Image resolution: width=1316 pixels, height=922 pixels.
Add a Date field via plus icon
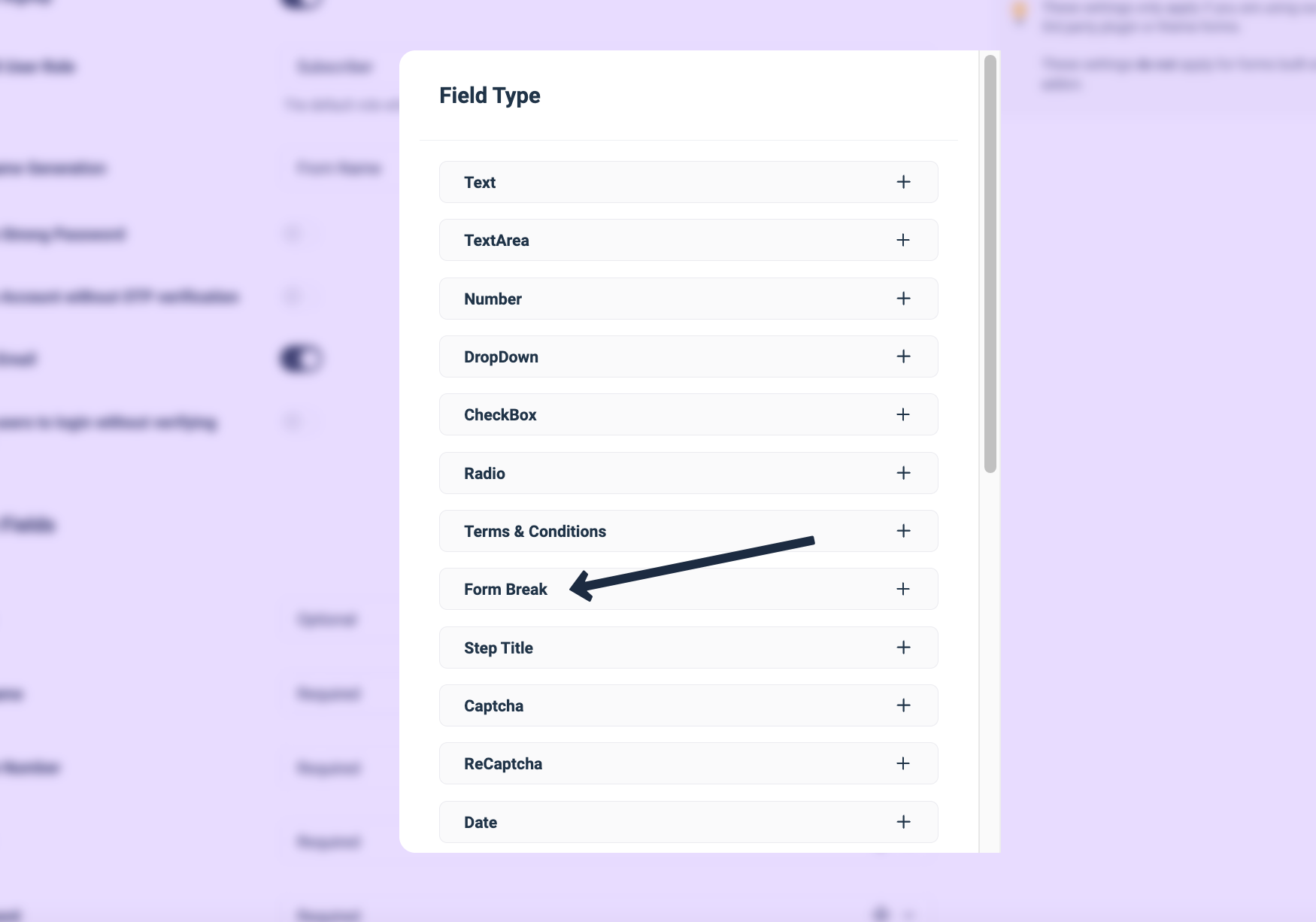903,822
